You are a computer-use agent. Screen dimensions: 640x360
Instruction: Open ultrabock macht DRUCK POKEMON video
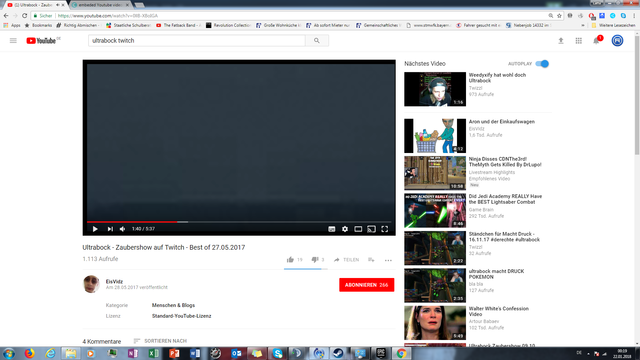496,274
